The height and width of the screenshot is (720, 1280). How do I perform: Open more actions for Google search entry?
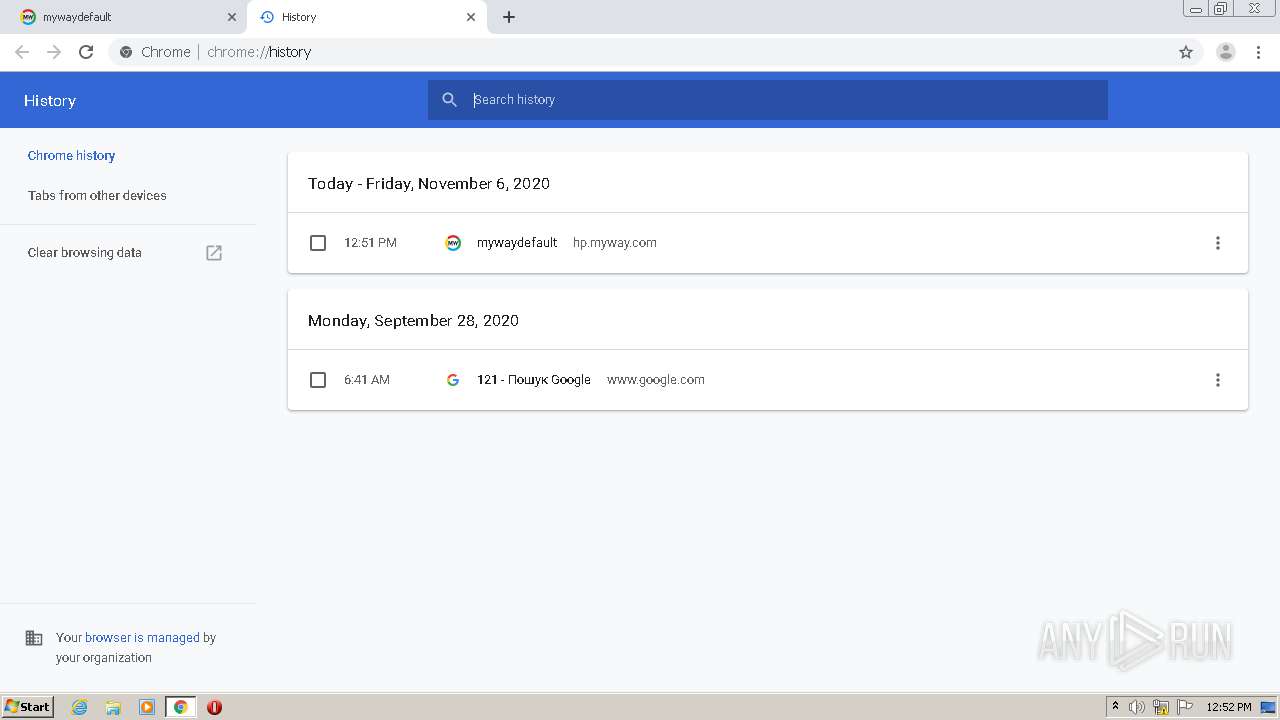click(1217, 380)
